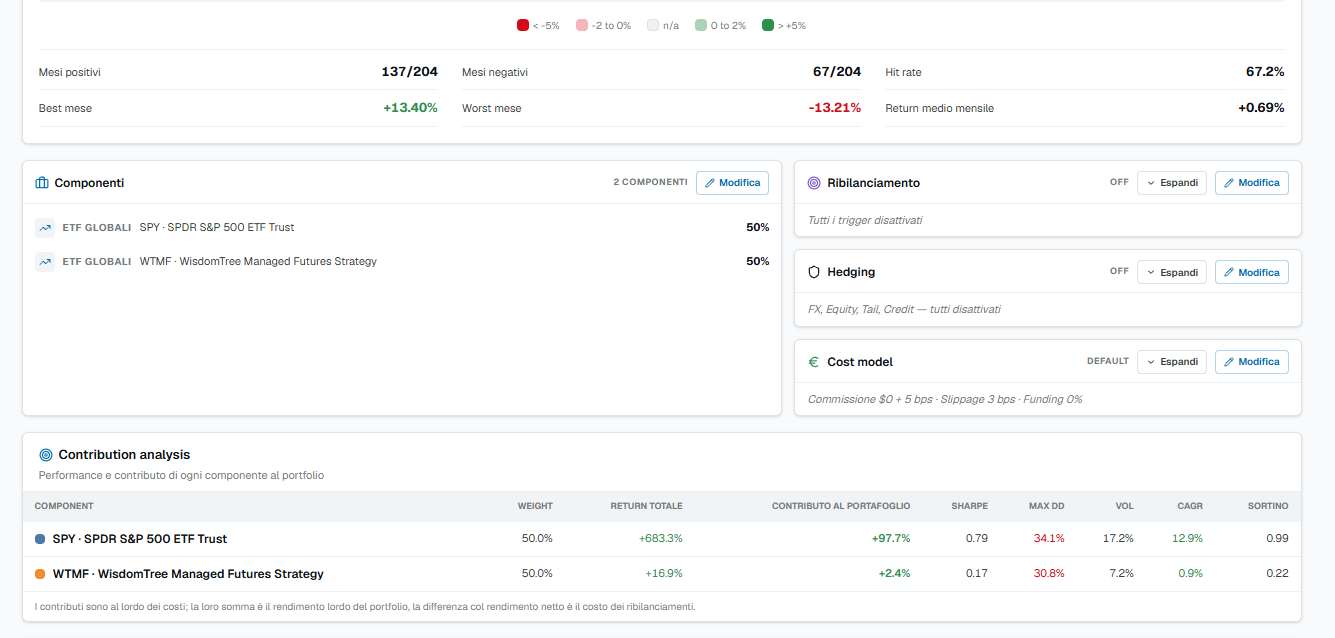The image size is (1335, 638).
Task: Select the dark green '> +5%' legend swatch
Action: pyautogui.click(x=768, y=25)
